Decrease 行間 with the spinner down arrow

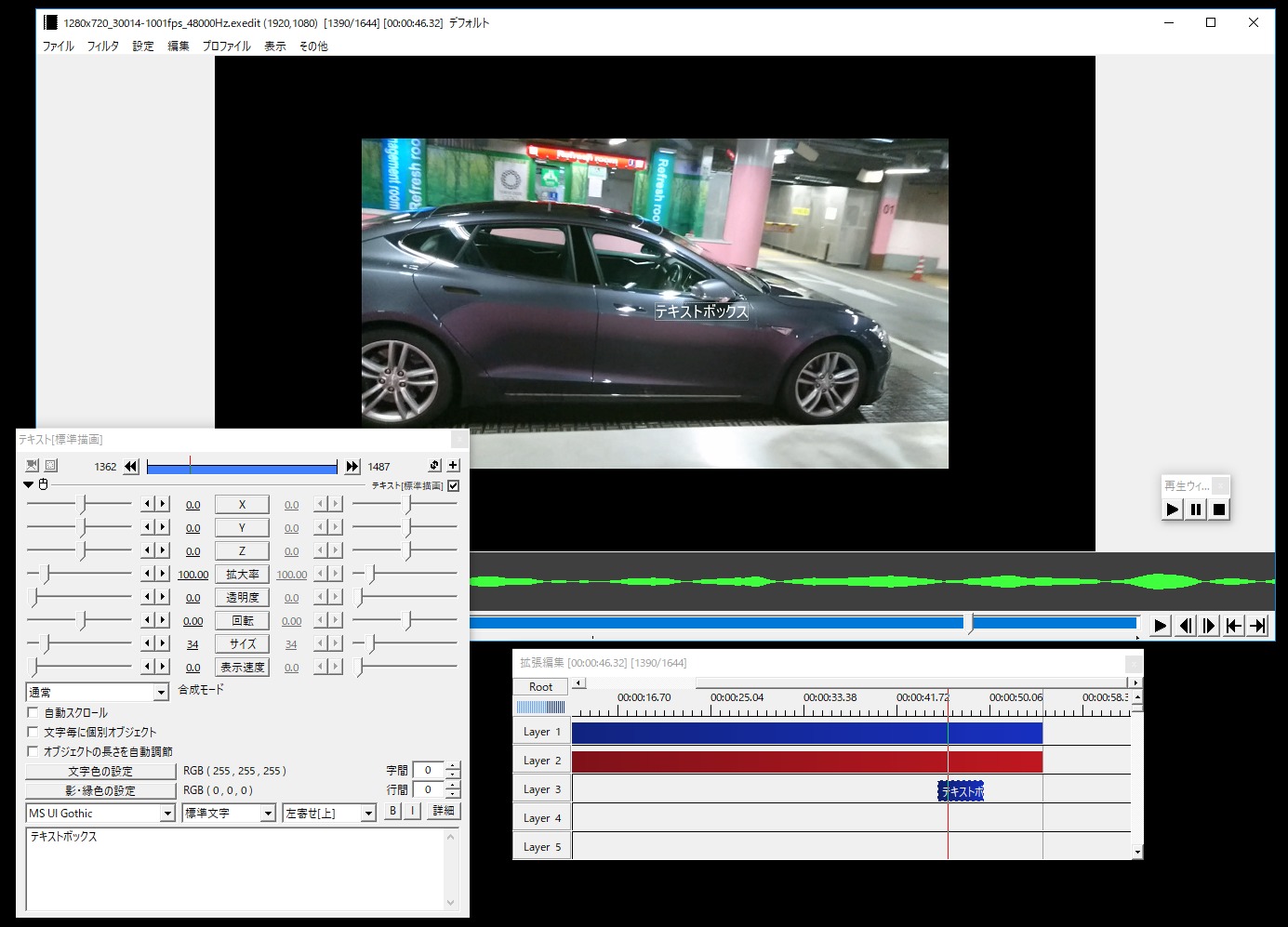(453, 794)
